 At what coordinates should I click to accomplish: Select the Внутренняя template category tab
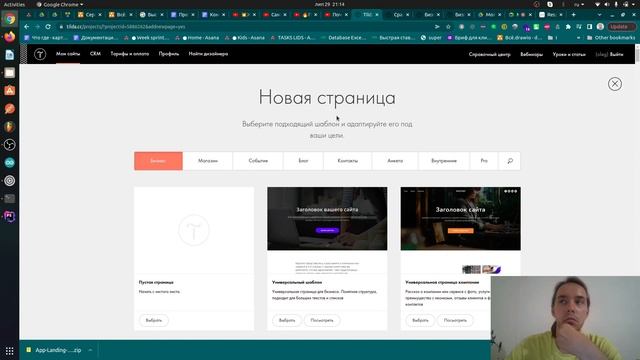tap(444, 161)
